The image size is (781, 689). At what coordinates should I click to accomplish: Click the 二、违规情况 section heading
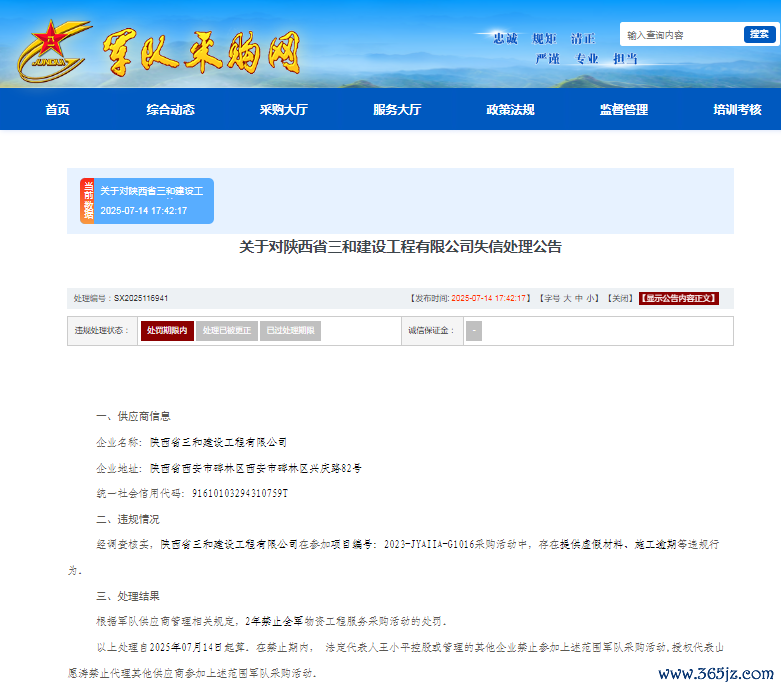coord(128,520)
